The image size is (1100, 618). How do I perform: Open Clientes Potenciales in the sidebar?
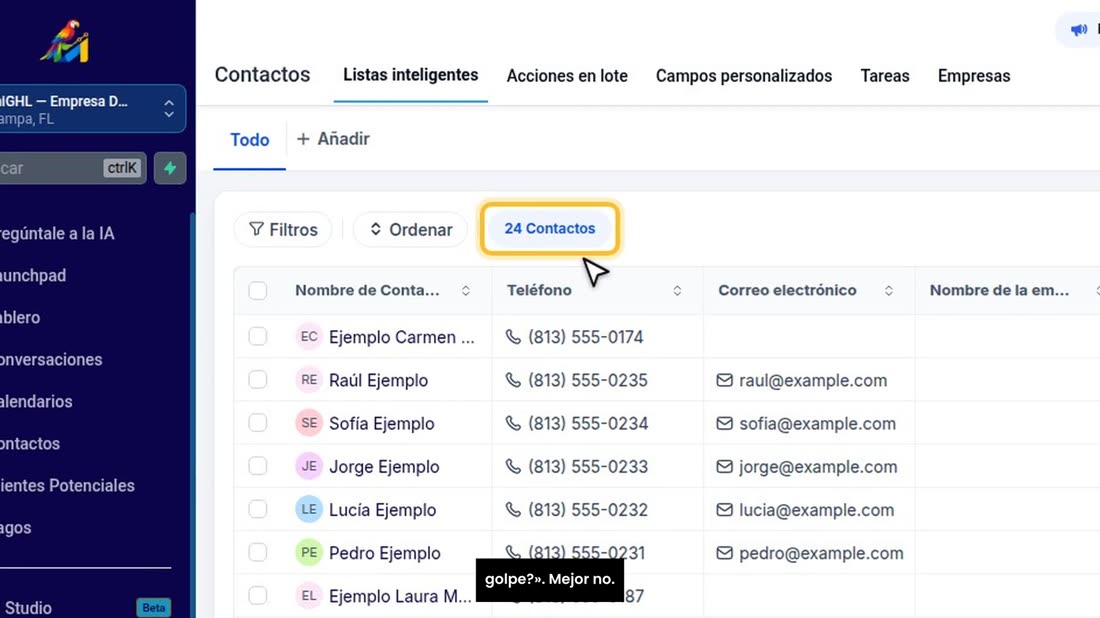click(x=67, y=486)
